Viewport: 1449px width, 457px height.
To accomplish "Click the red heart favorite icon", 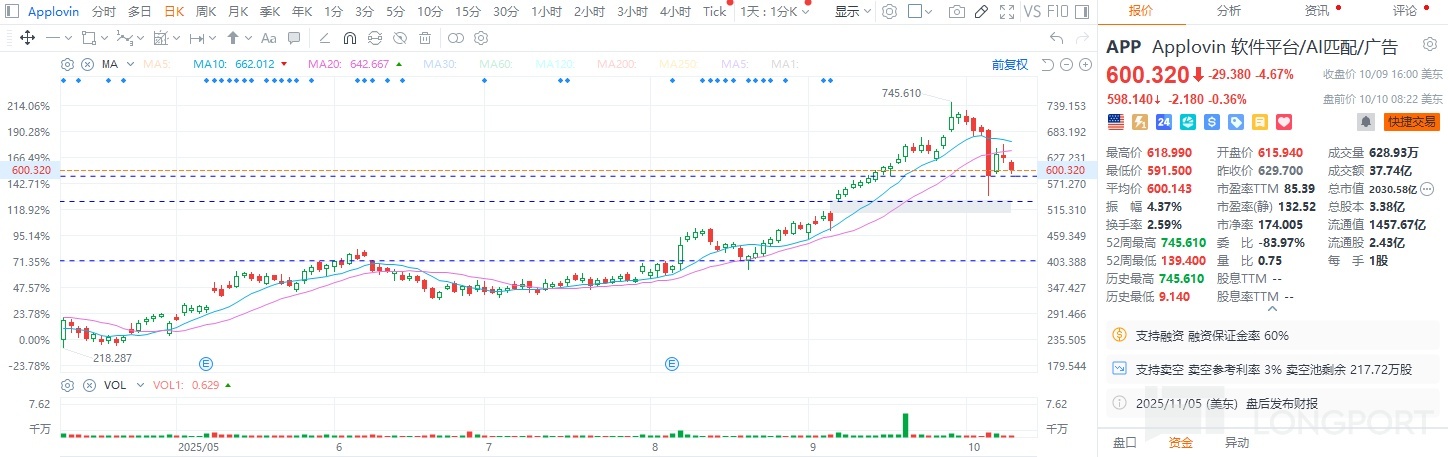I will click(x=1284, y=122).
